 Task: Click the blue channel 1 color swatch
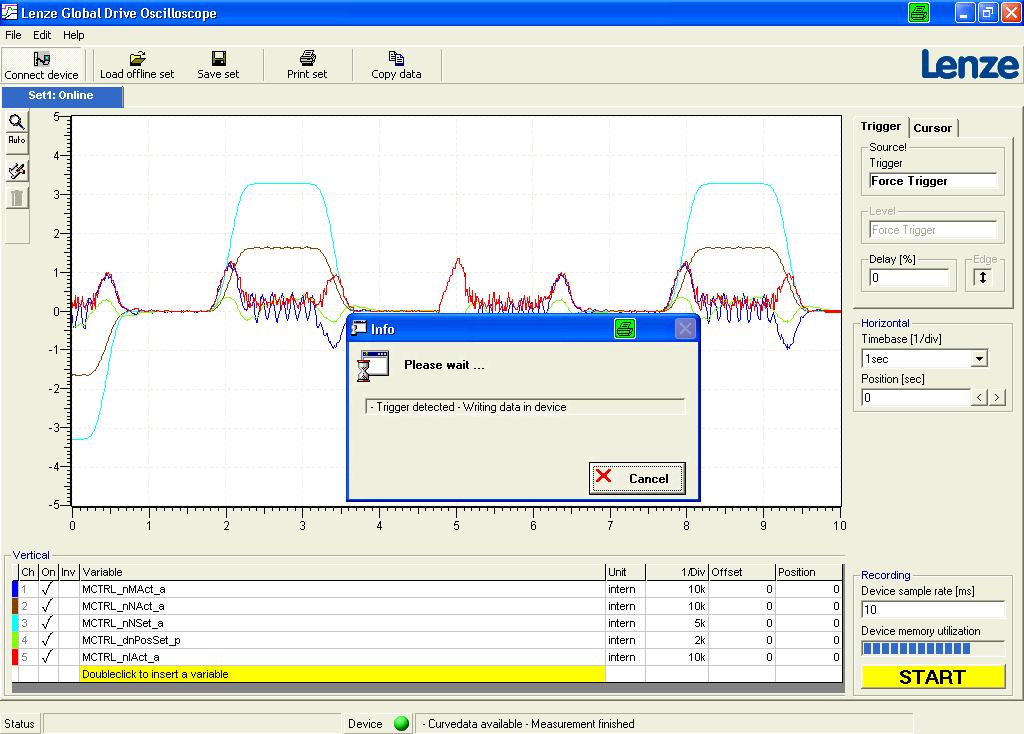tap(15, 589)
